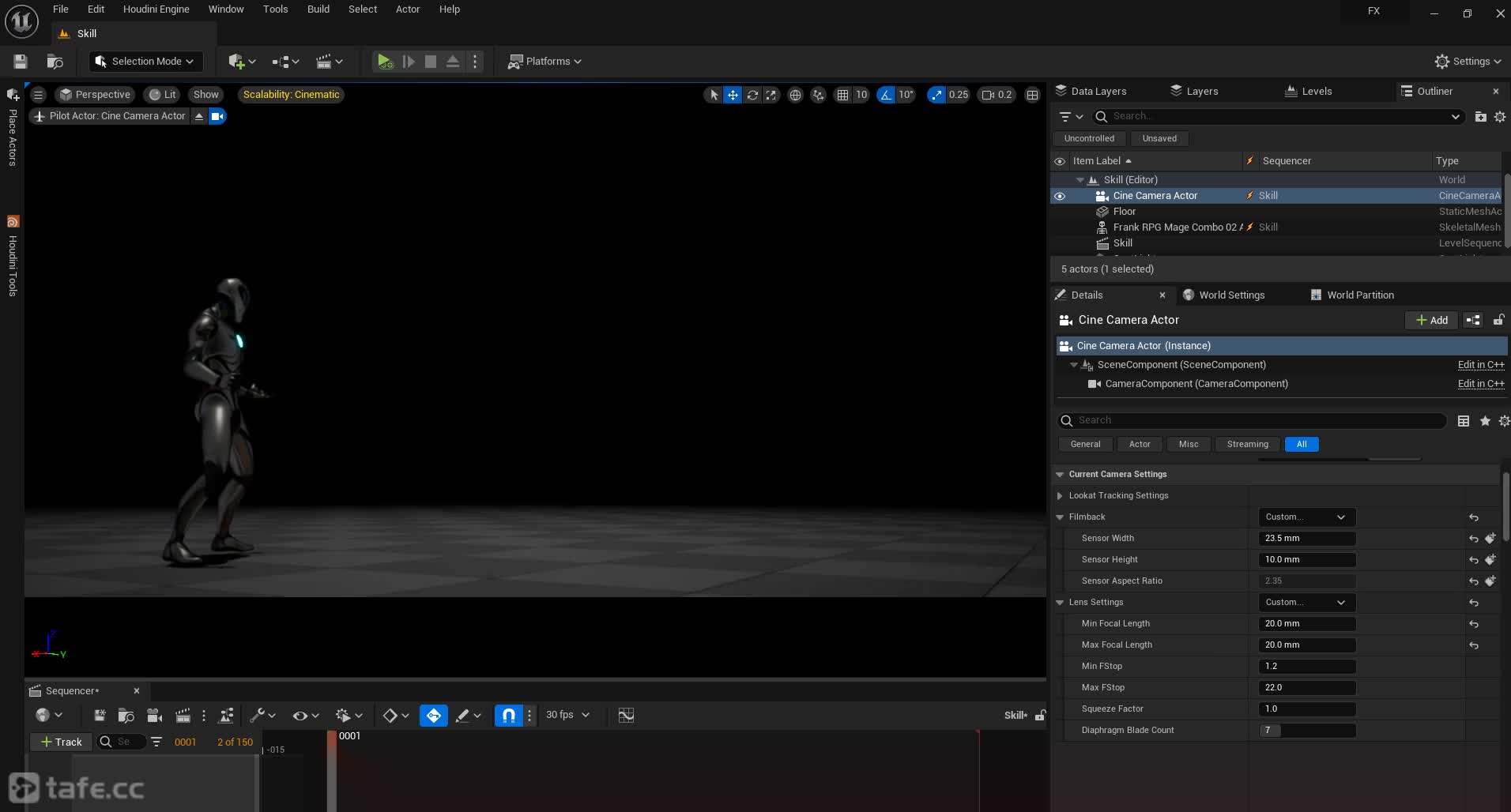The height and width of the screenshot is (812, 1511).
Task: Click the Uncontrolled filter button
Action: coord(1089,139)
